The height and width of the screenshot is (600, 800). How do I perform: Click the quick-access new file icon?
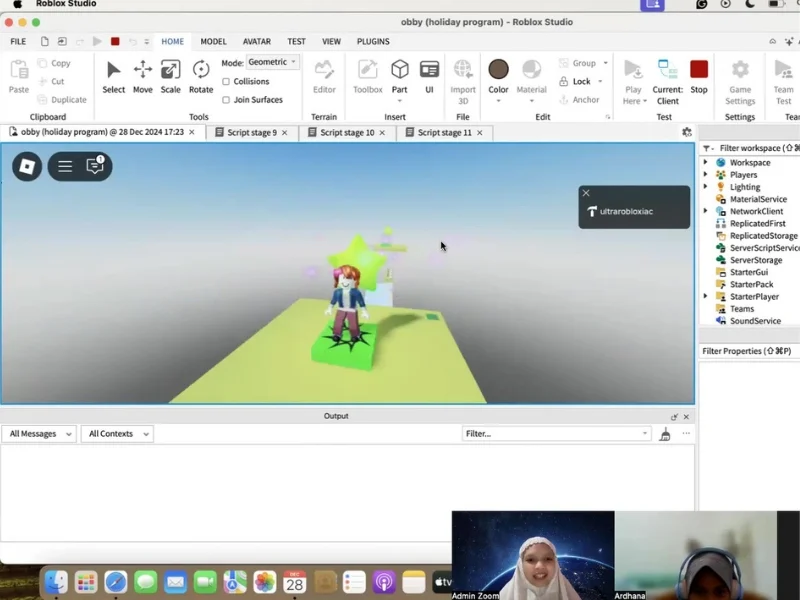point(45,41)
